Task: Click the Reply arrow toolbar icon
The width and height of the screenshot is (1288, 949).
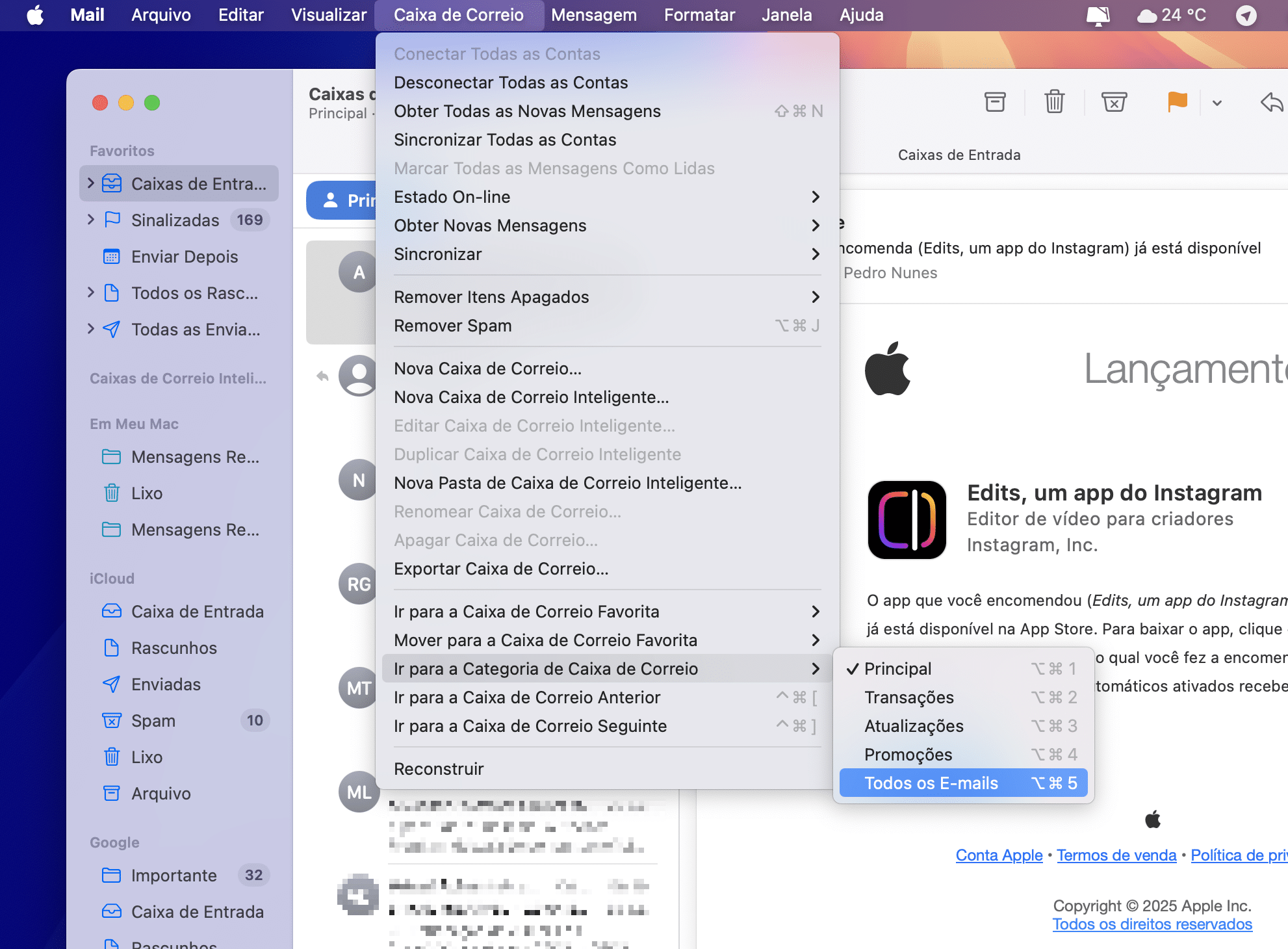Action: pyautogui.click(x=1272, y=102)
